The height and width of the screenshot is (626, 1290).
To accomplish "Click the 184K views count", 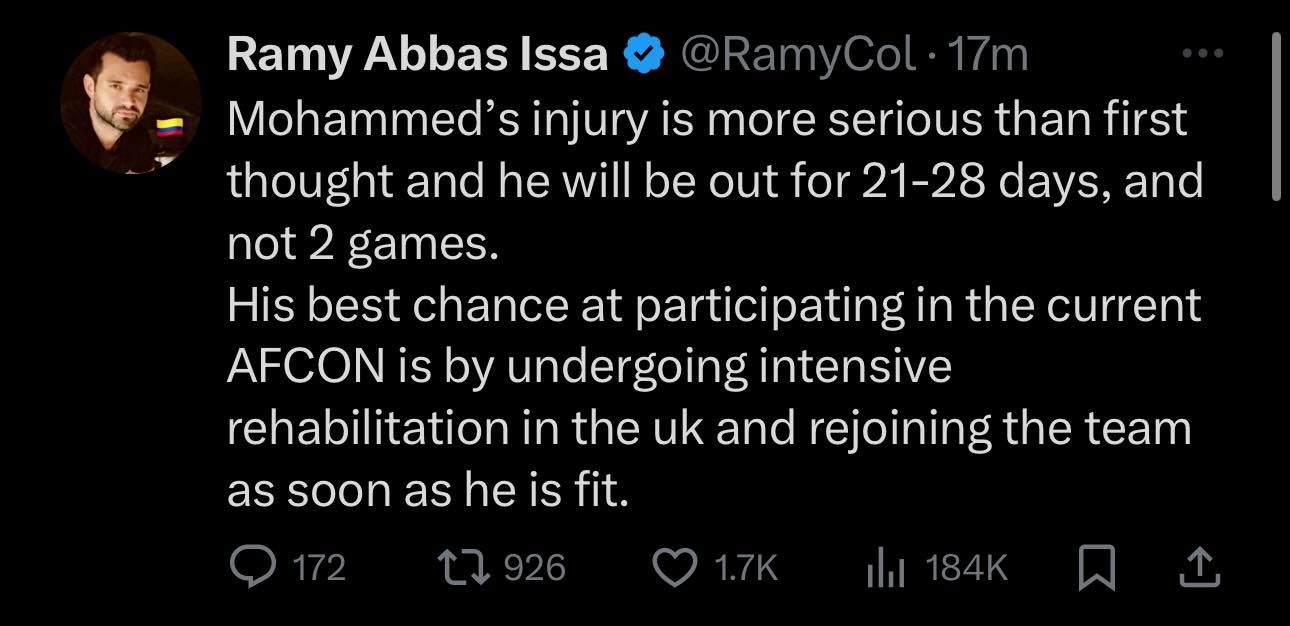I will tap(967, 569).
